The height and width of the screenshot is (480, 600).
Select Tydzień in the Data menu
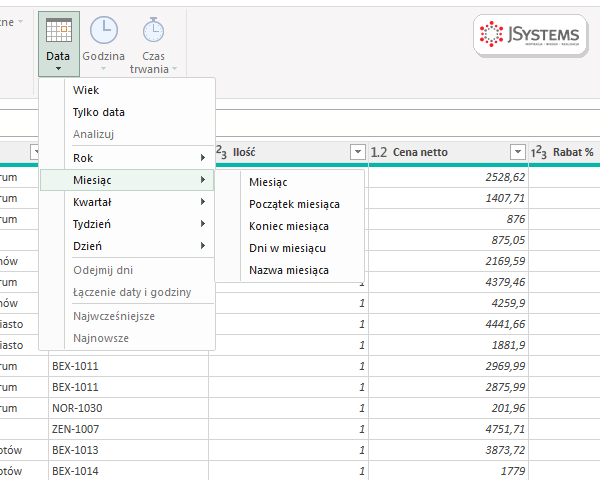pyautogui.click(x=127, y=224)
